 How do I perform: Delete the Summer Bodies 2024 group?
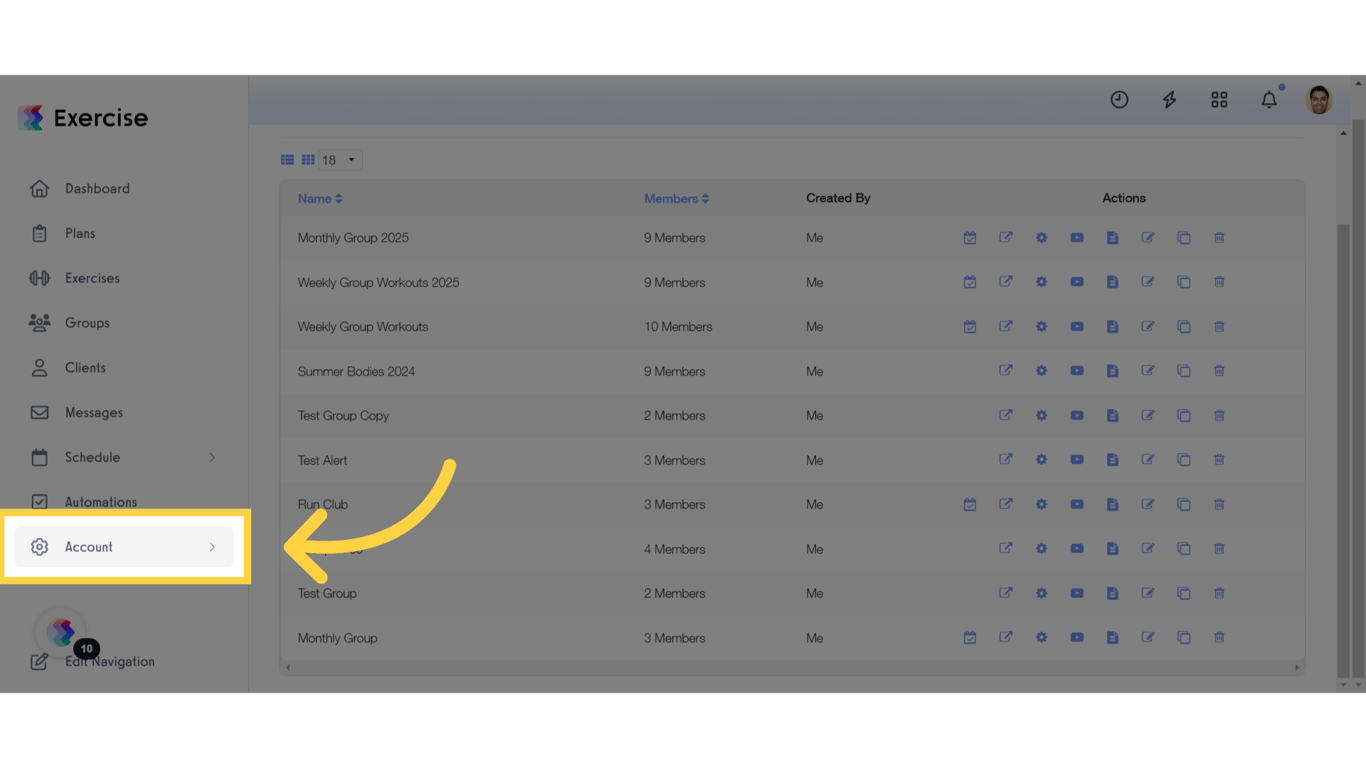coord(1219,371)
